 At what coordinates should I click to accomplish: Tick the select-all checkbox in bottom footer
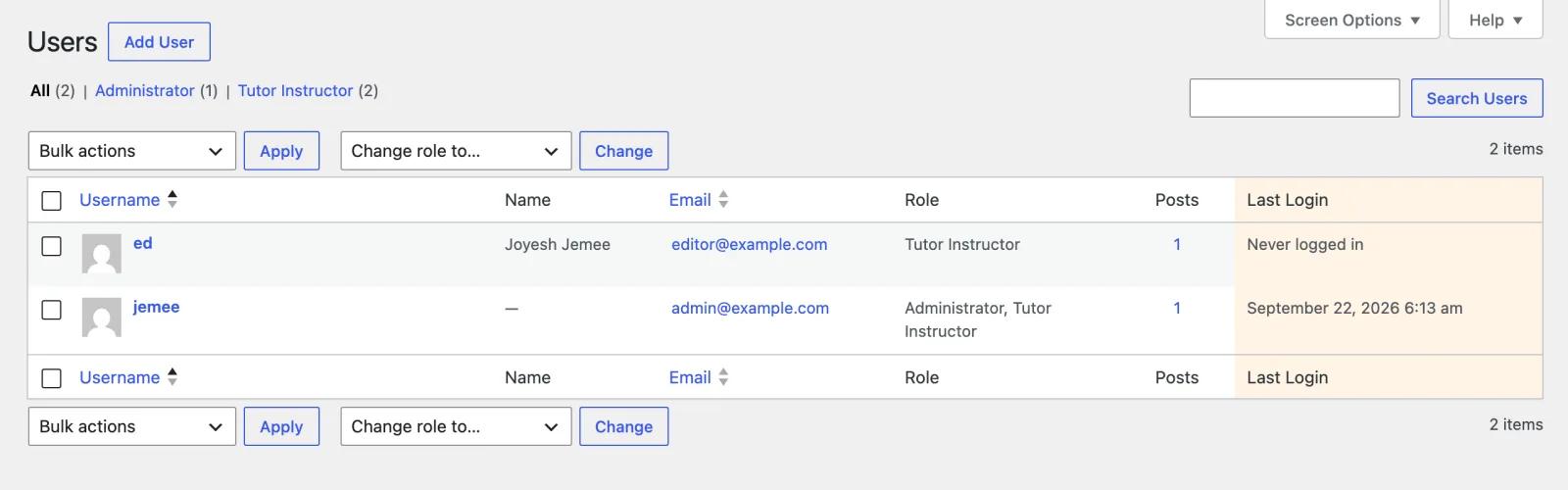click(x=52, y=378)
